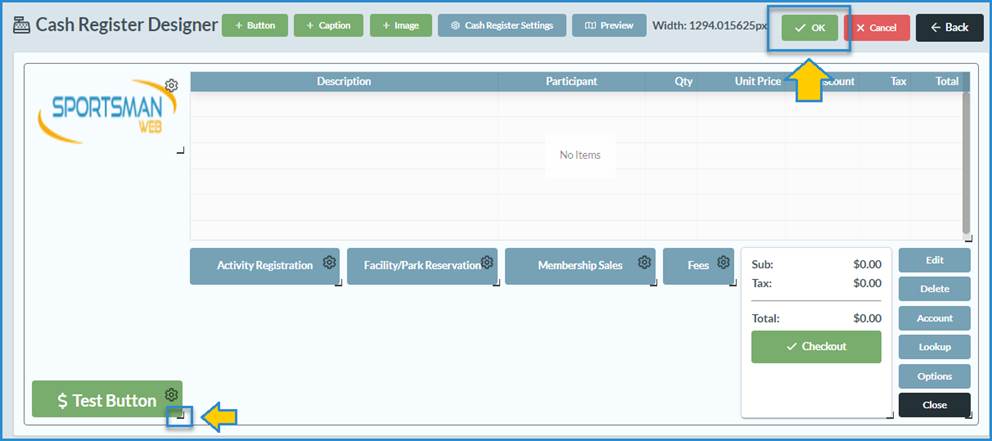Open Cash Register Settings
Viewport: 992px width, 441px height.
coord(501,26)
